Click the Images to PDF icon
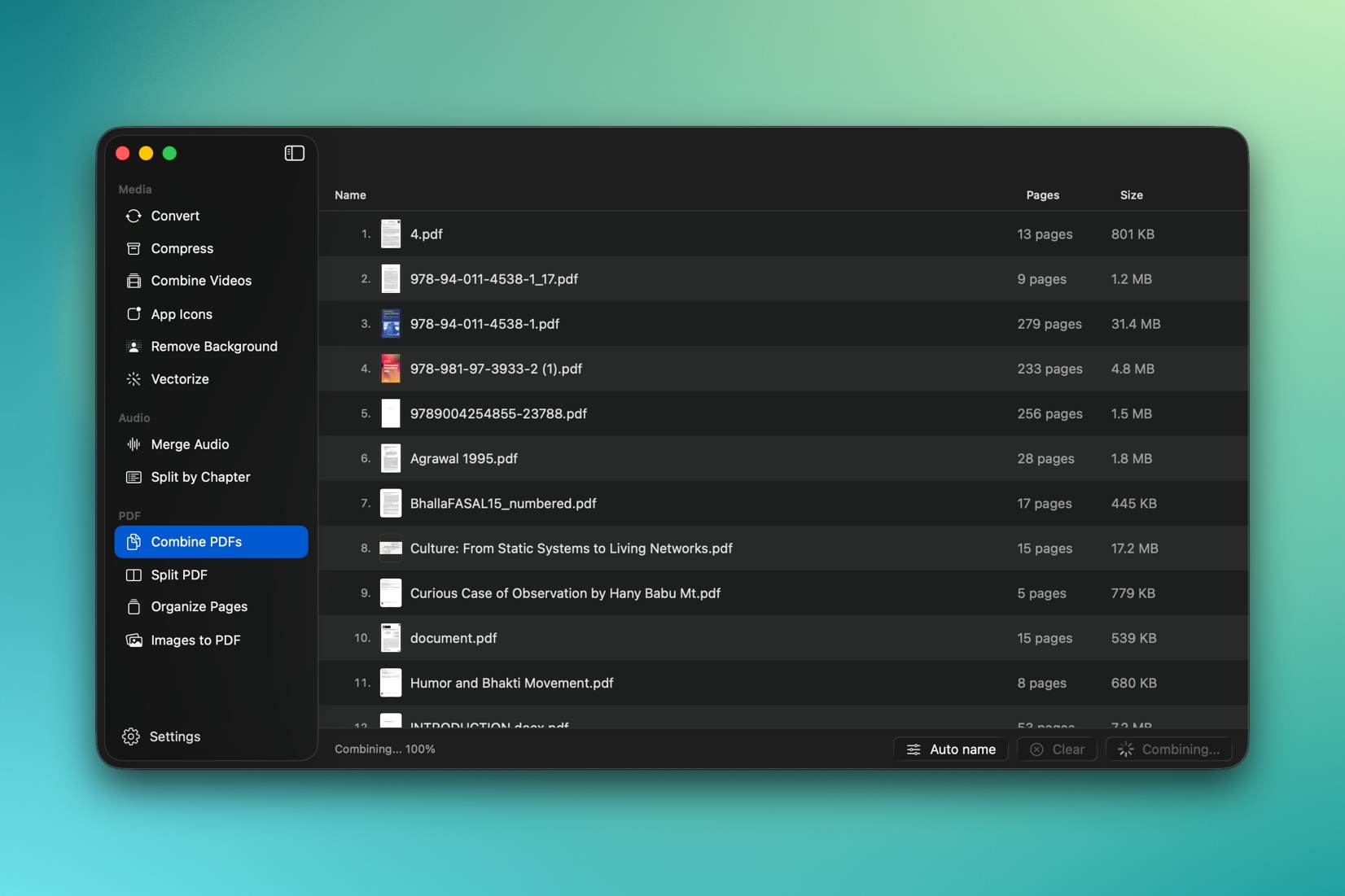The width and height of the screenshot is (1345, 896). click(x=134, y=640)
